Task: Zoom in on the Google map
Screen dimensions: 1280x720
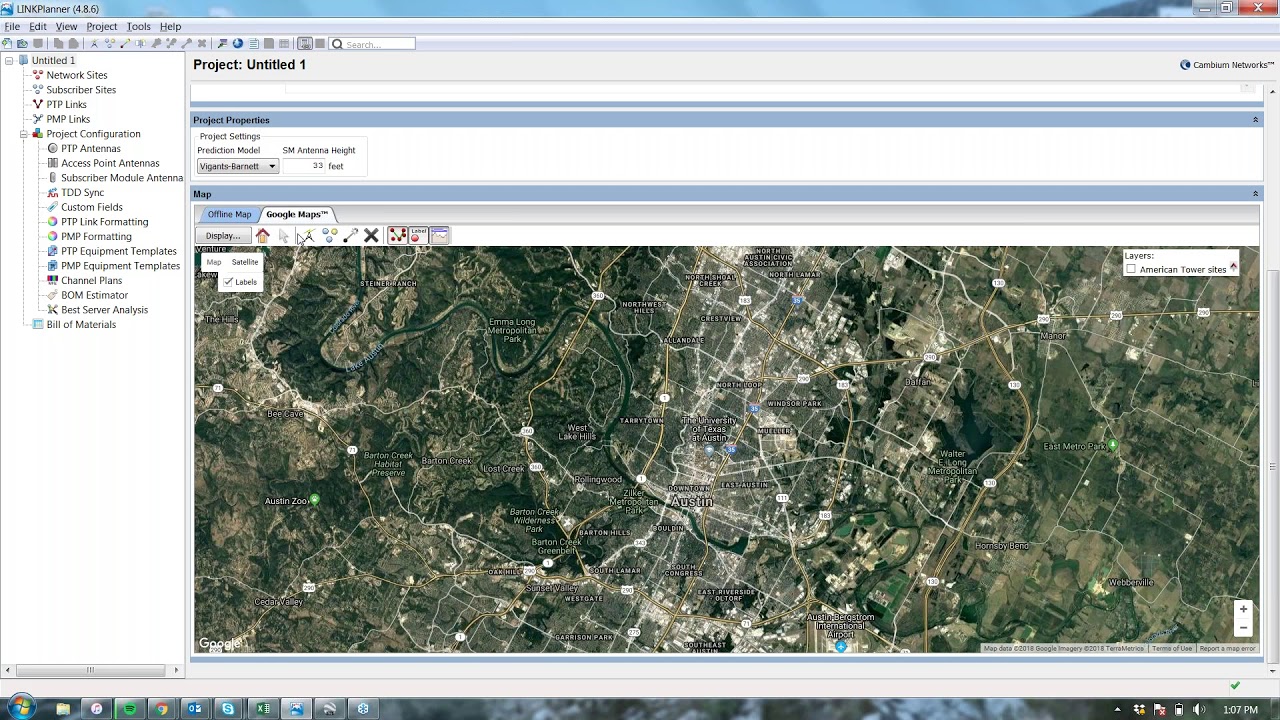Action: (1243, 609)
